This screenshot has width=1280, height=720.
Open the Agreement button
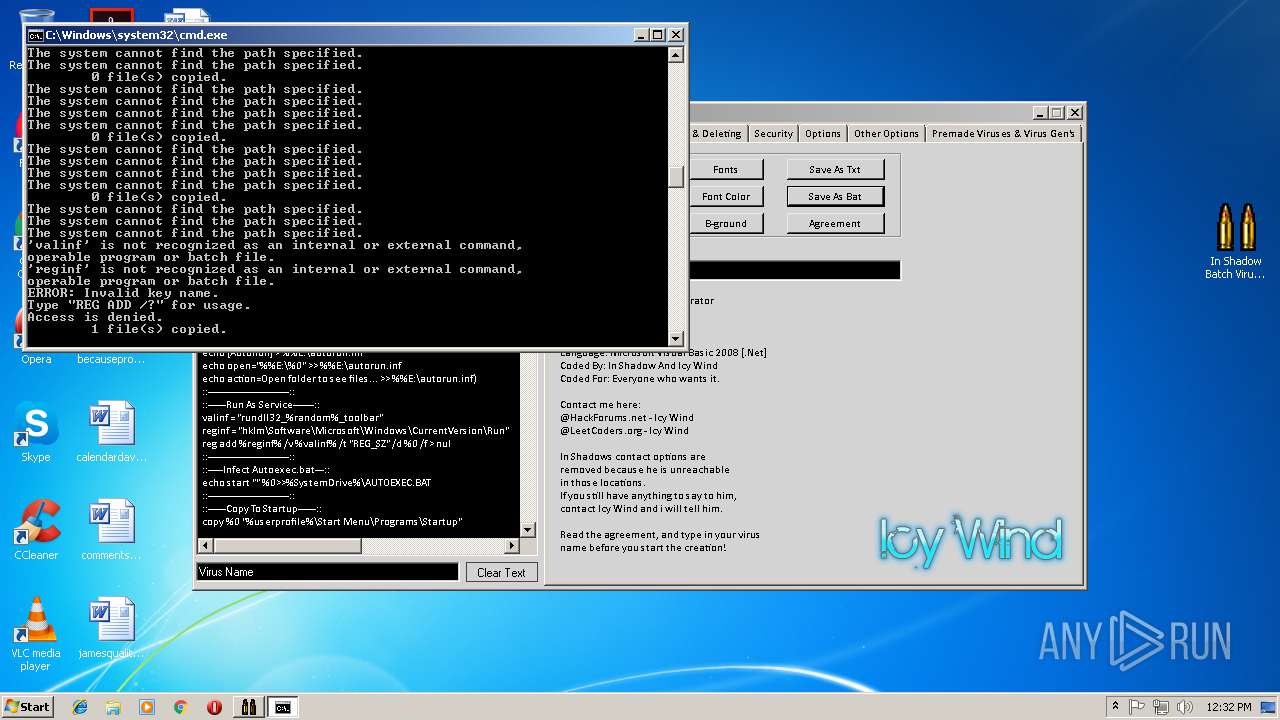click(x=835, y=224)
